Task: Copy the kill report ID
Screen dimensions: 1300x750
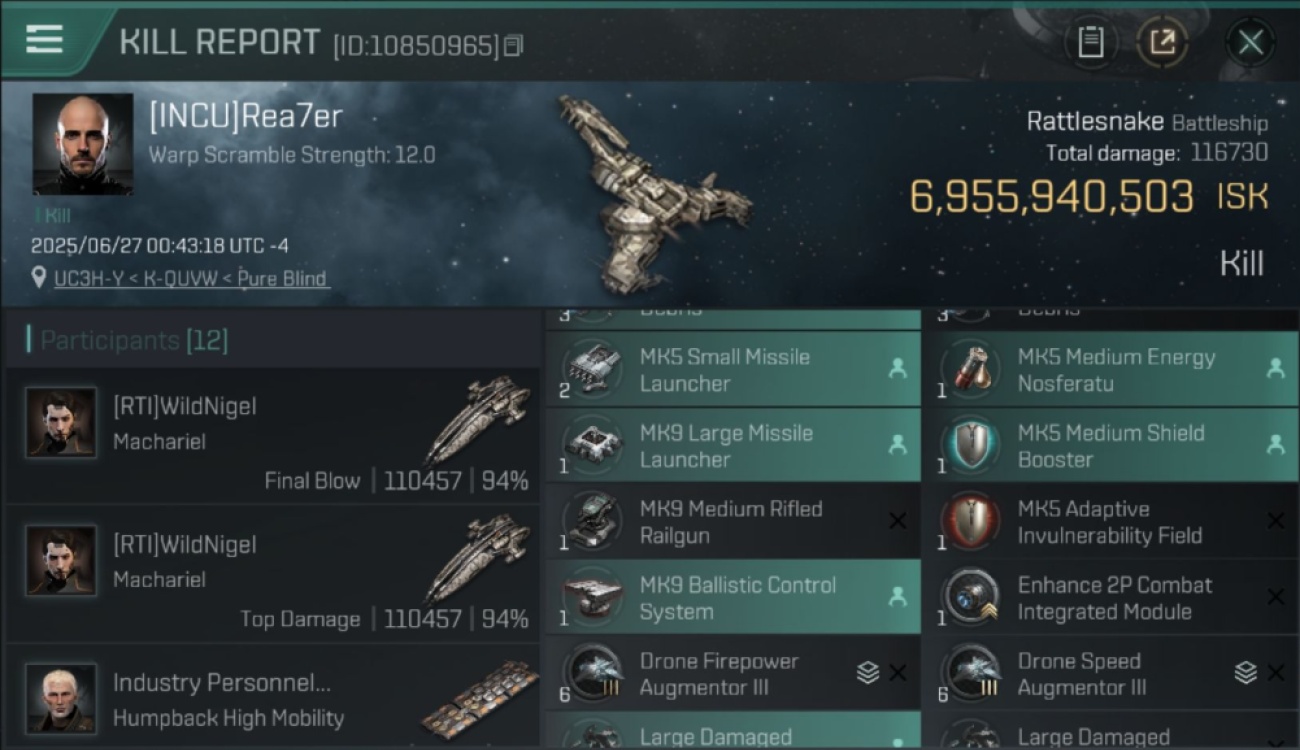Action: coord(513,46)
